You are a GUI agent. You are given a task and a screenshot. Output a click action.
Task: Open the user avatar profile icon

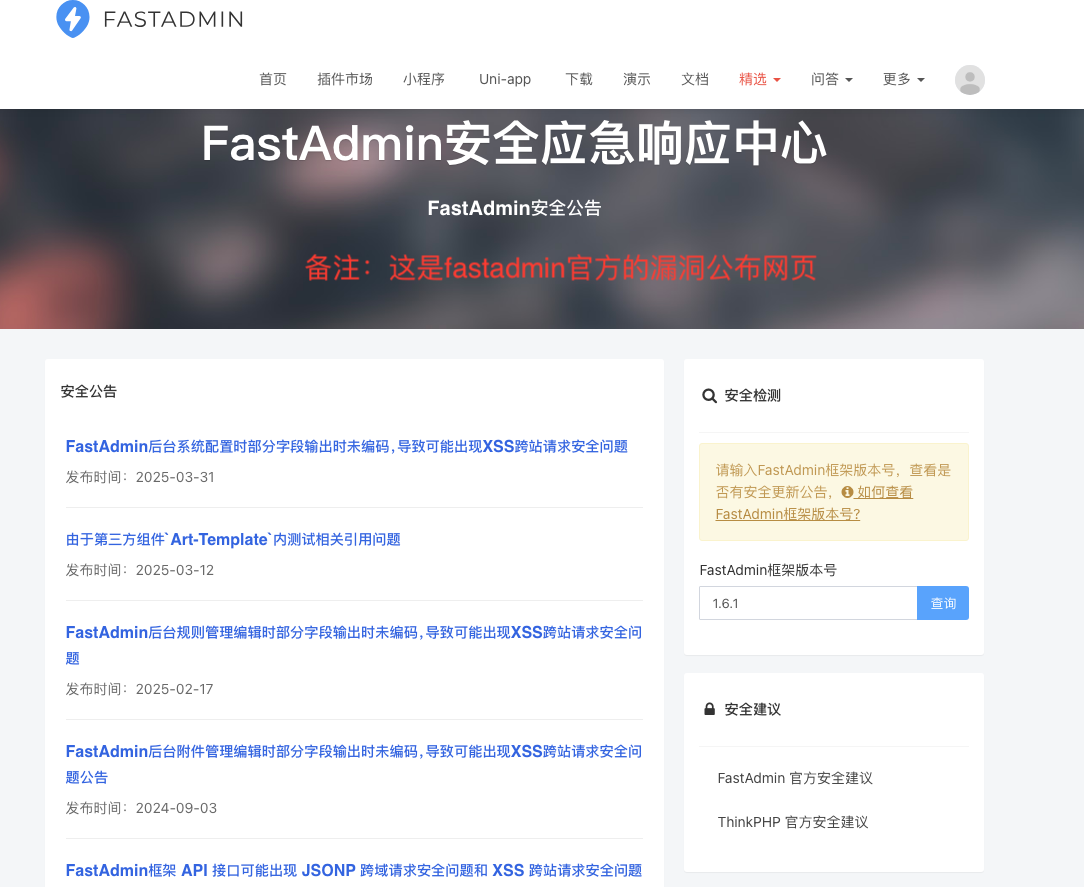pyautogui.click(x=969, y=80)
